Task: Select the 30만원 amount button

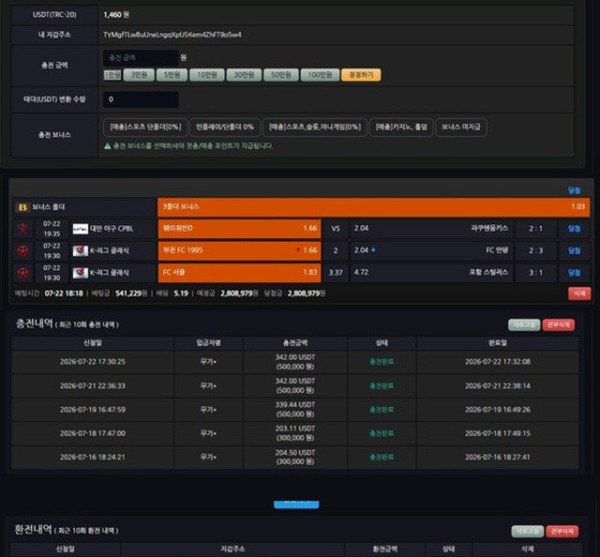Action: (244, 75)
